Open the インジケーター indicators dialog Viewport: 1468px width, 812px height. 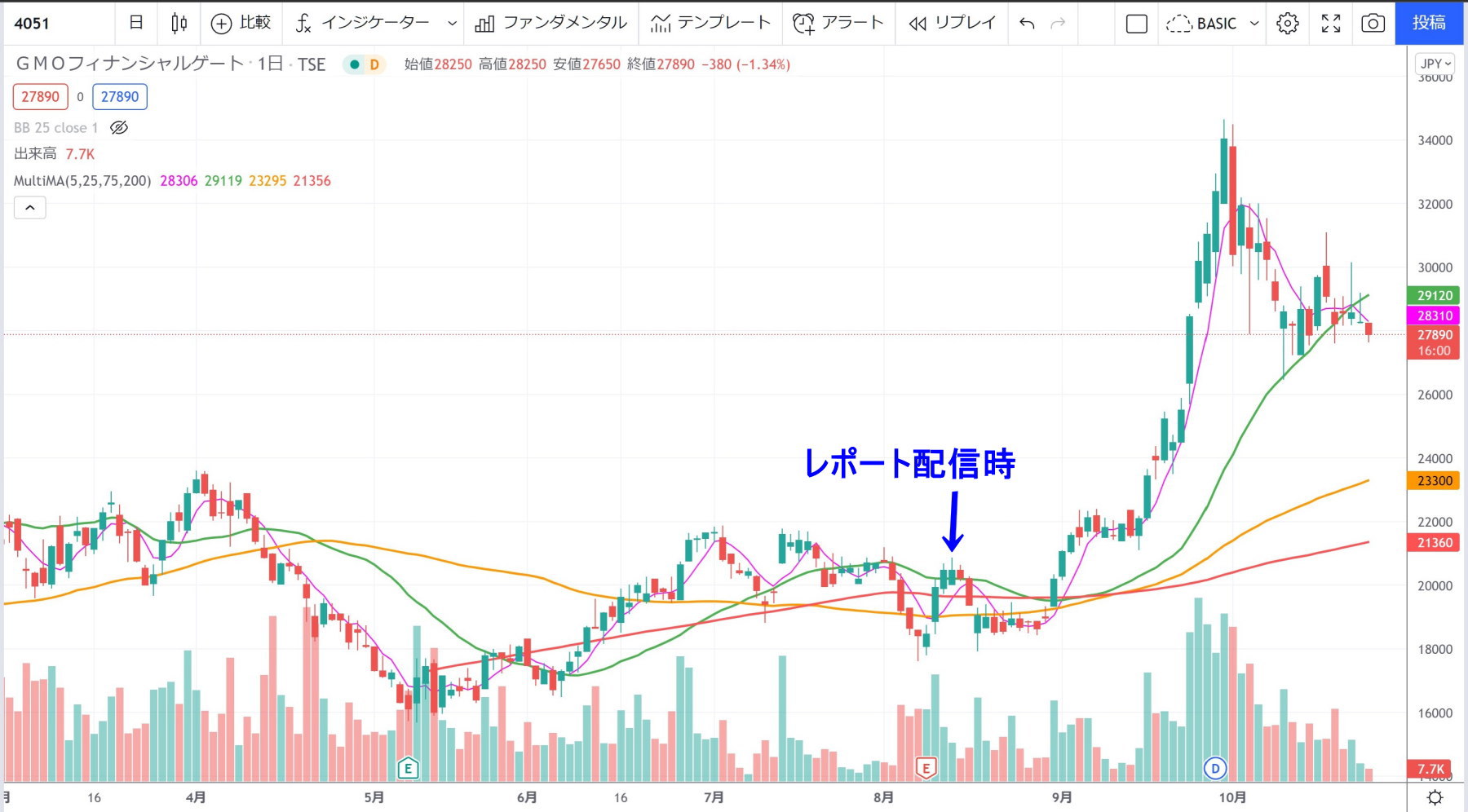pyautogui.click(x=362, y=23)
